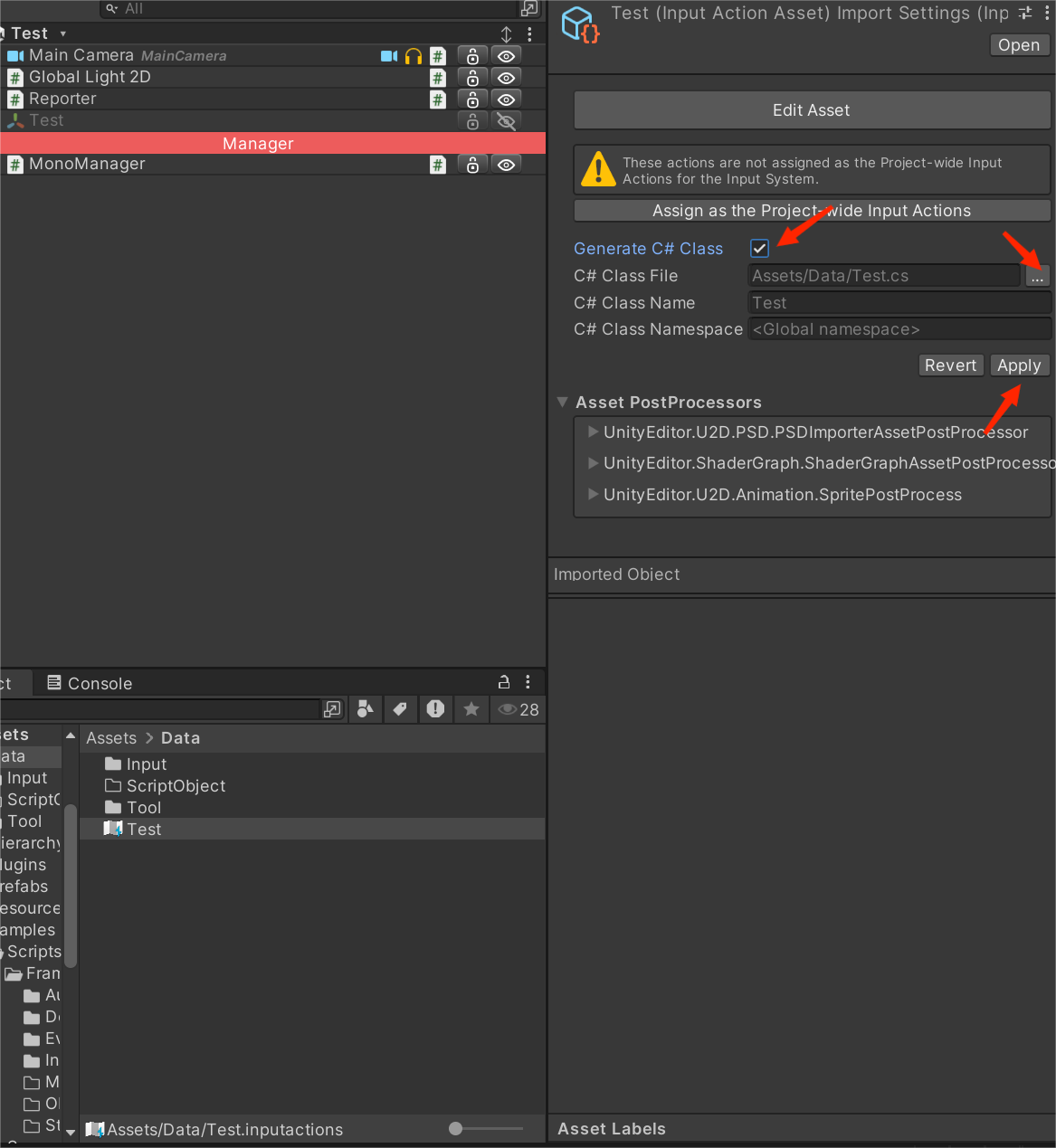Show the hidden Test object
Image resolution: width=1056 pixels, height=1148 pixels.
[x=507, y=121]
